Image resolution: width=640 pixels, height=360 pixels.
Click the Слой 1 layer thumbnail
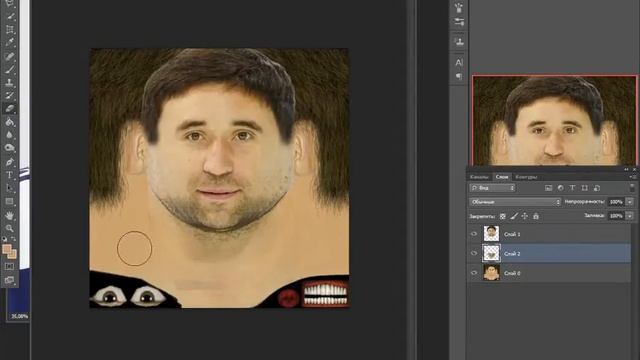click(x=491, y=234)
